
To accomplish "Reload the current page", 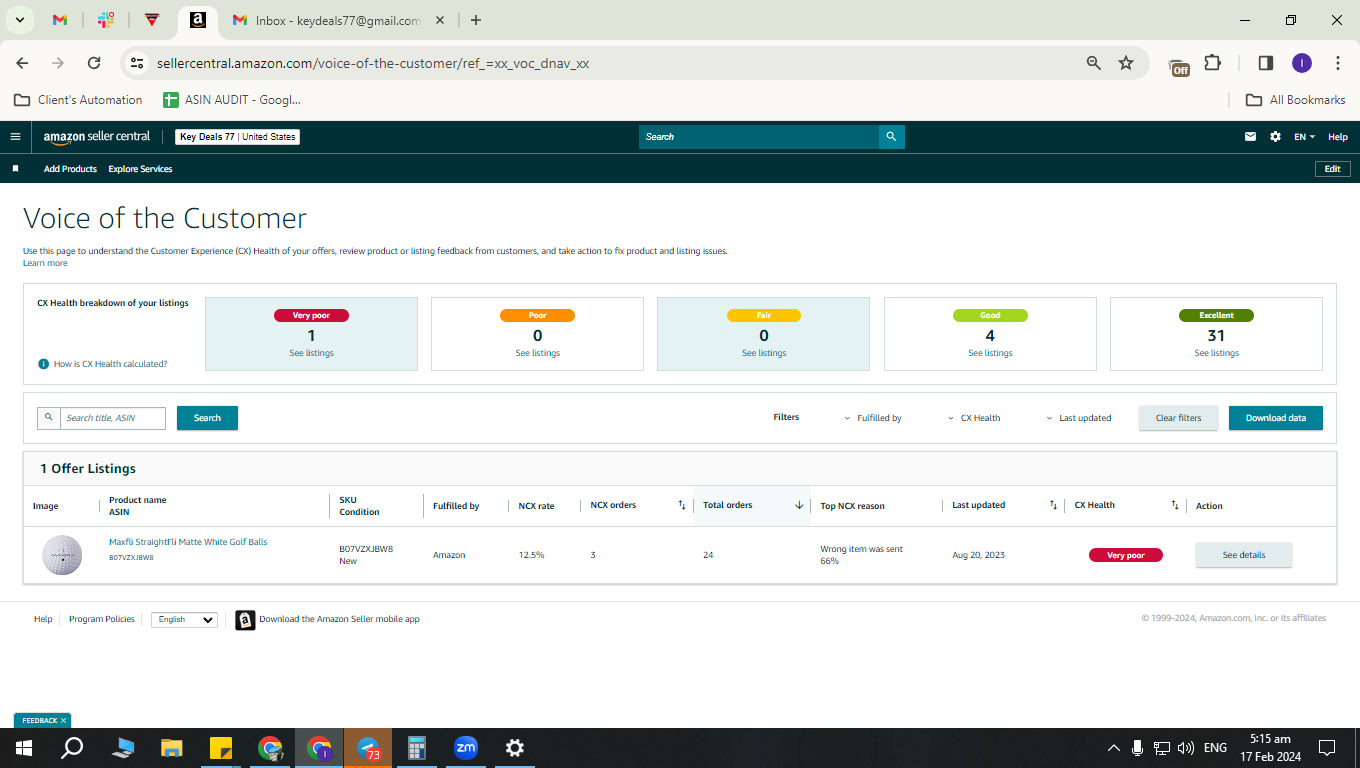I will [94, 63].
